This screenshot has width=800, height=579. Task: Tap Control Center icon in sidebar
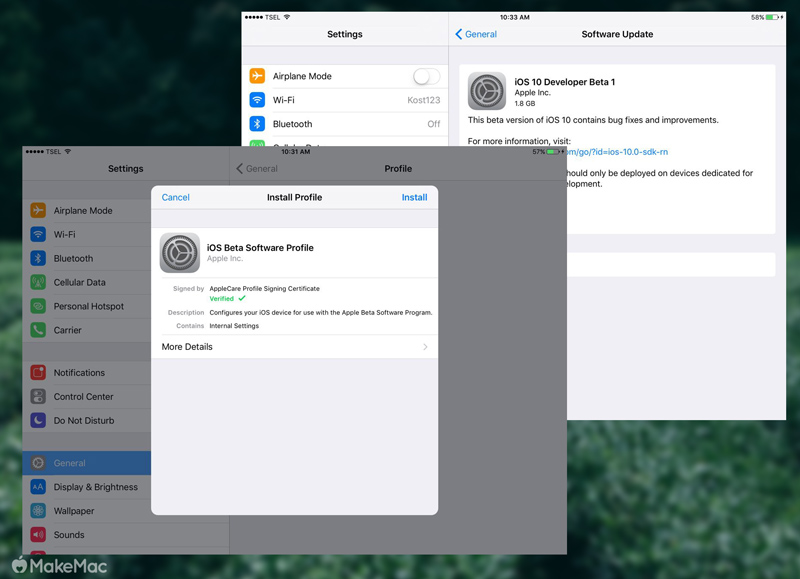pyautogui.click(x=38, y=396)
